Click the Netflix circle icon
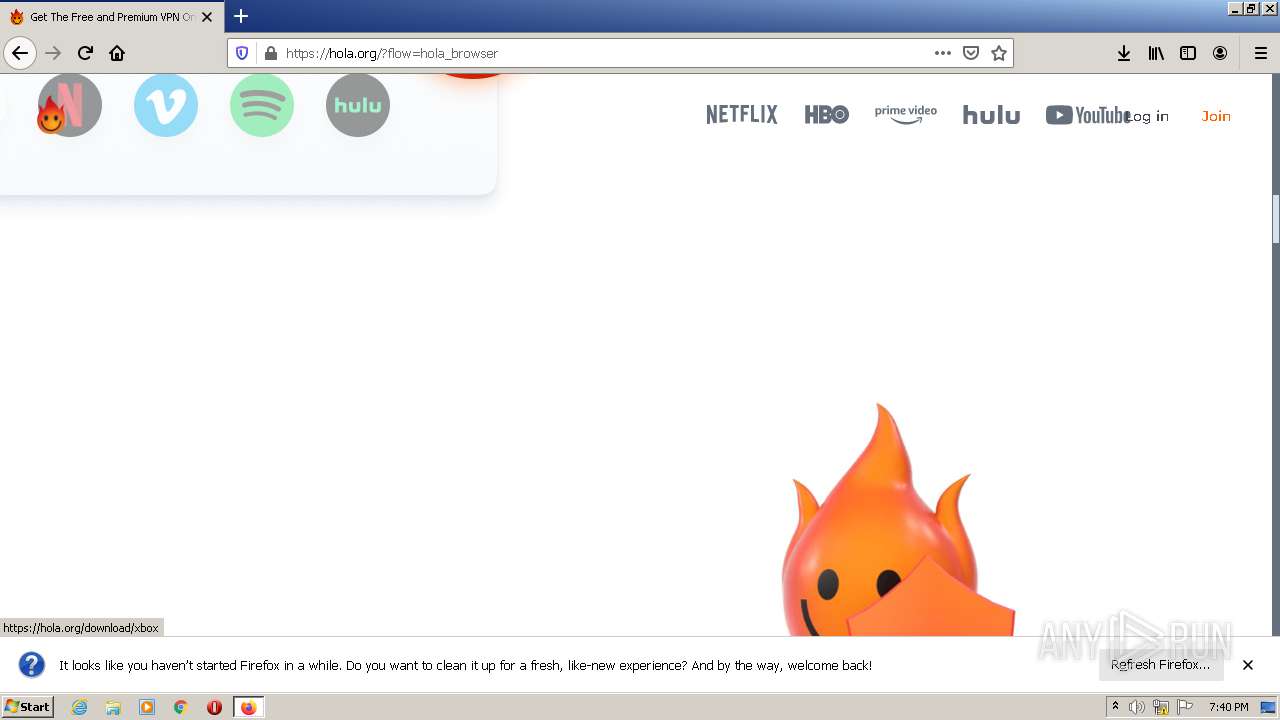Viewport: 1280px width, 720px height. tap(70, 105)
